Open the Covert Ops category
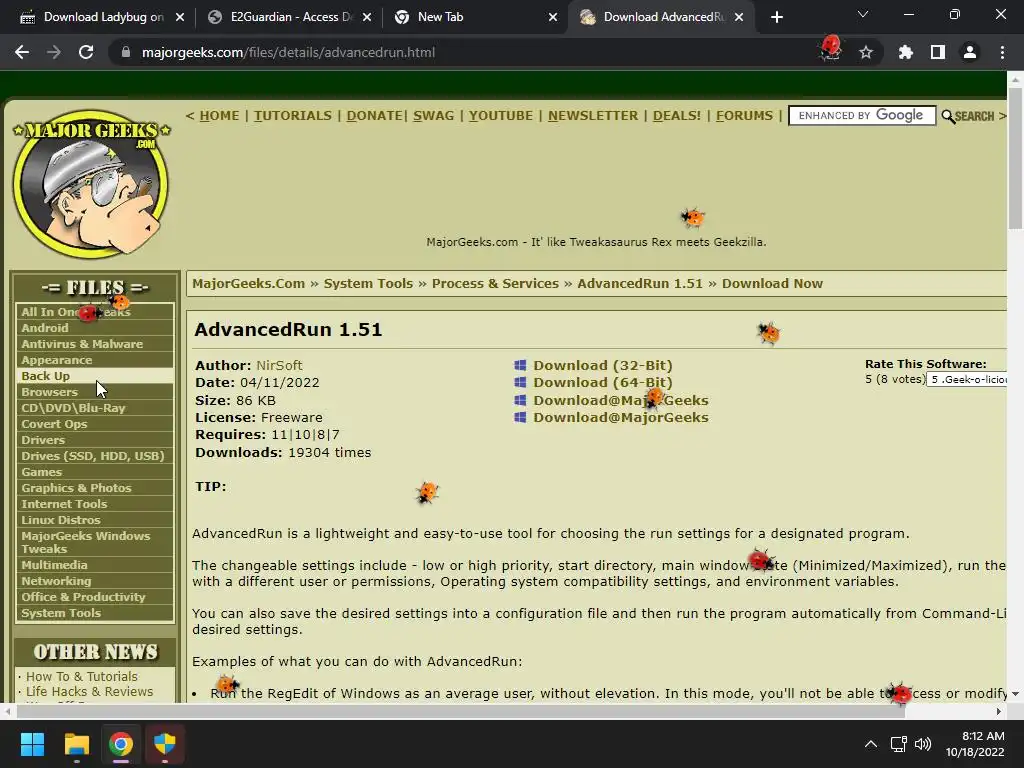This screenshot has width=1024, height=768. [95, 424]
